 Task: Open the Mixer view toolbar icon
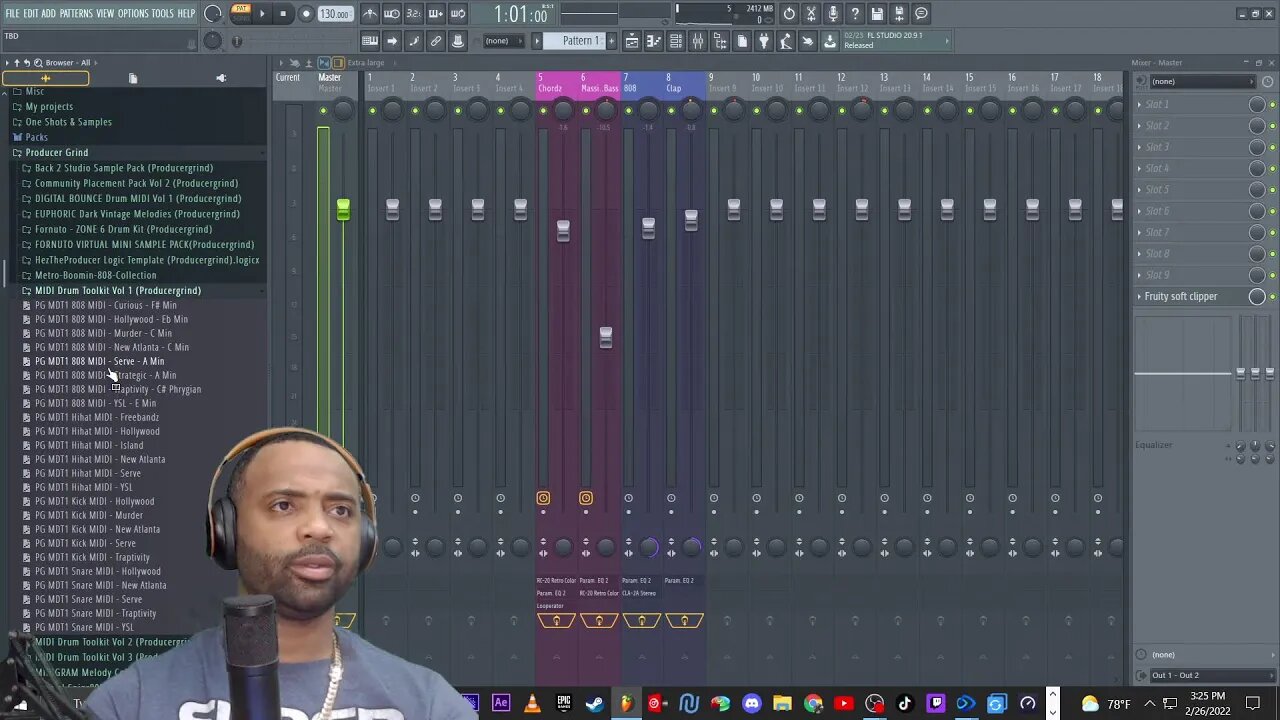tap(697, 41)
